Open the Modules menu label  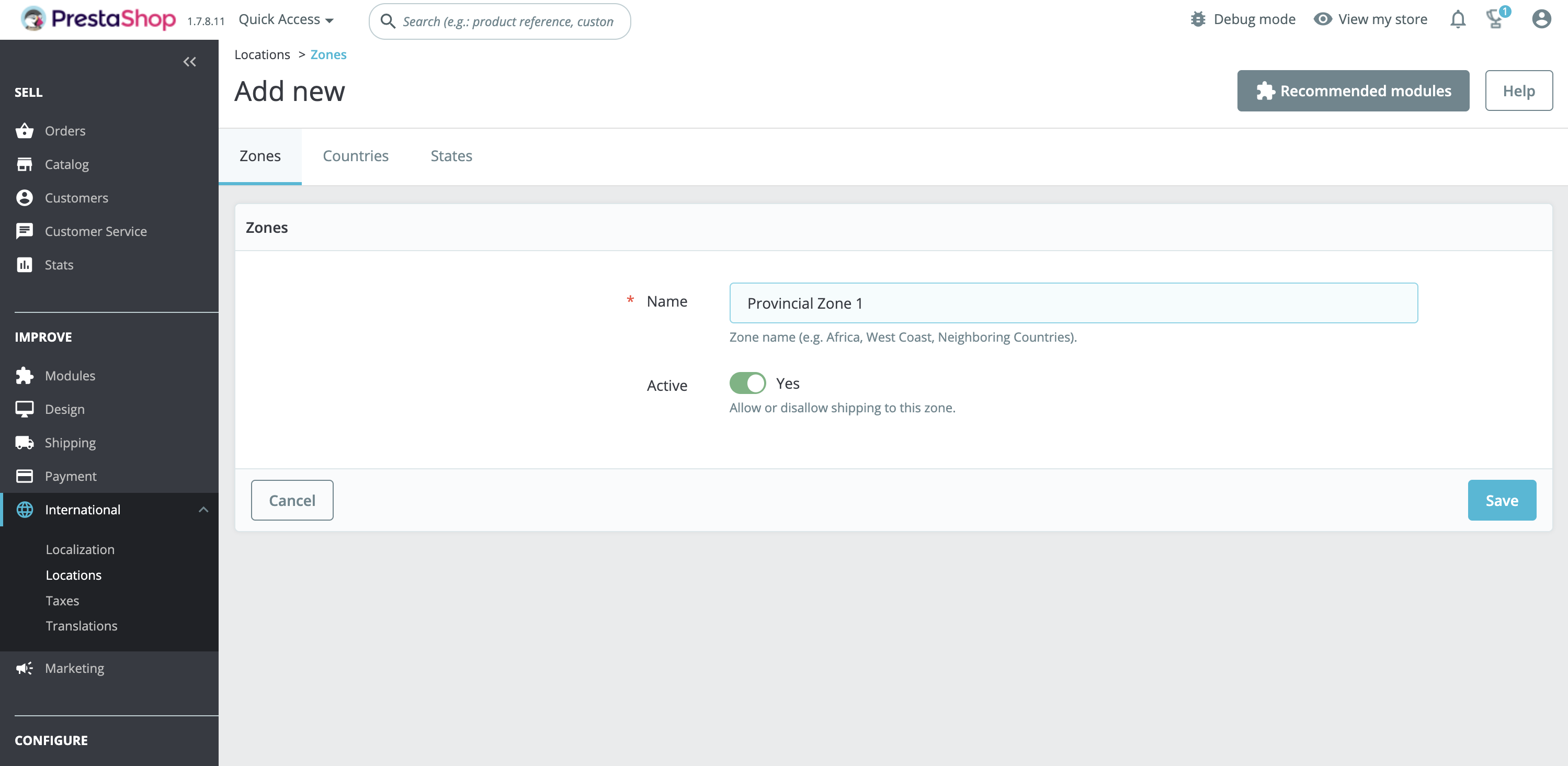click(x=70, y=375)
